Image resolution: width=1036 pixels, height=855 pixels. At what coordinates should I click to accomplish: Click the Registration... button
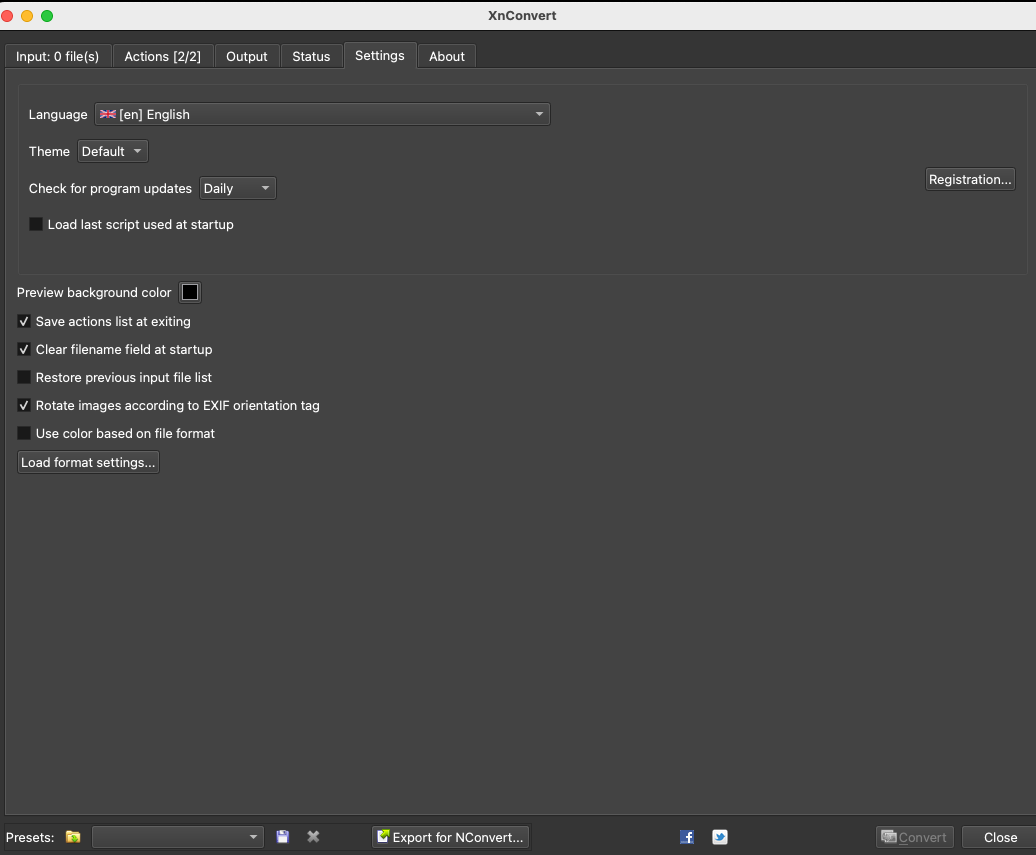click(x=970, y=179)
